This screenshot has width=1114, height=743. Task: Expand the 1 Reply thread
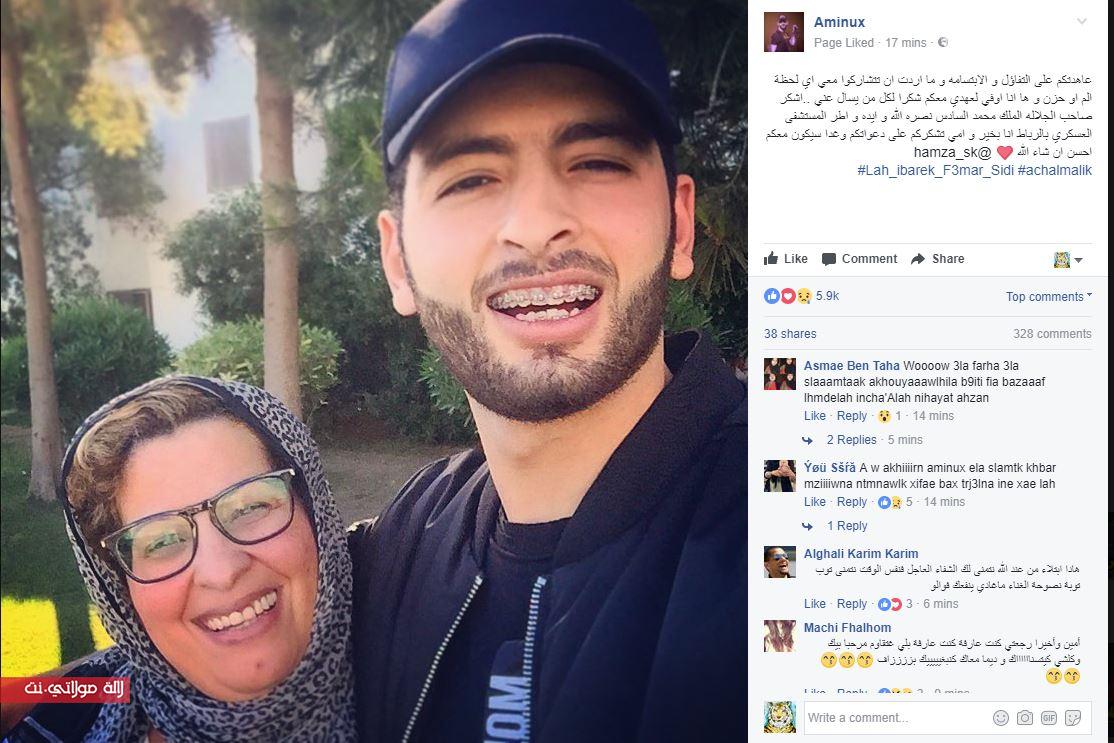847,526
